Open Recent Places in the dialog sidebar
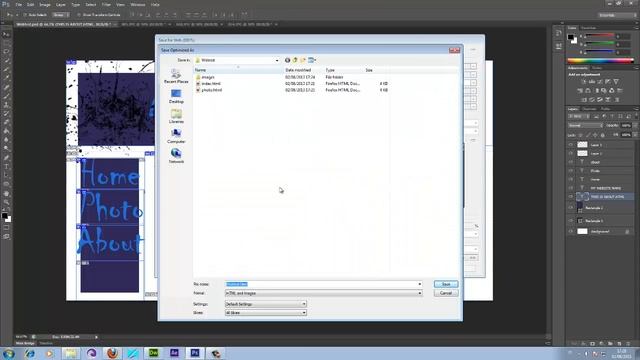 point(176,76)
